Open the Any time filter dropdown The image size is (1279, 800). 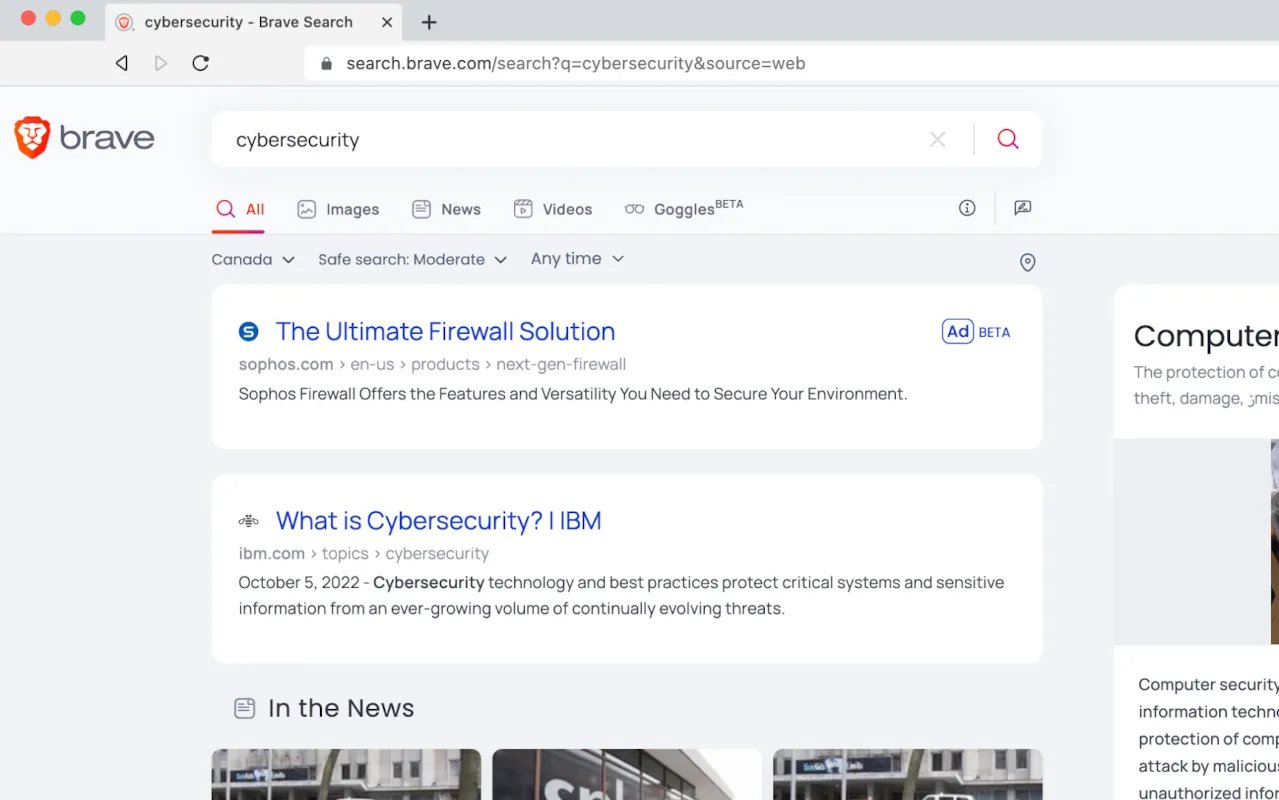pos(577,259)
